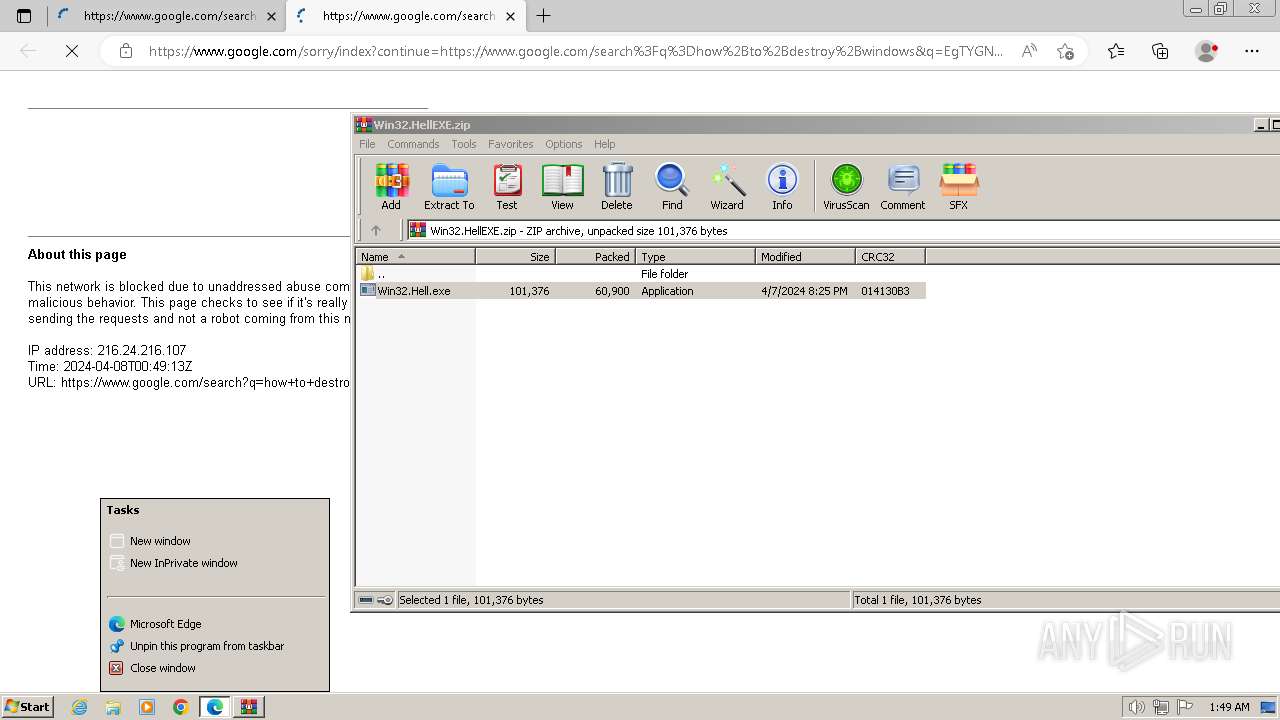This screenshot has width=1280, height=720.
Task: Click the status bar disk drive icon
Action: [366, 600]
